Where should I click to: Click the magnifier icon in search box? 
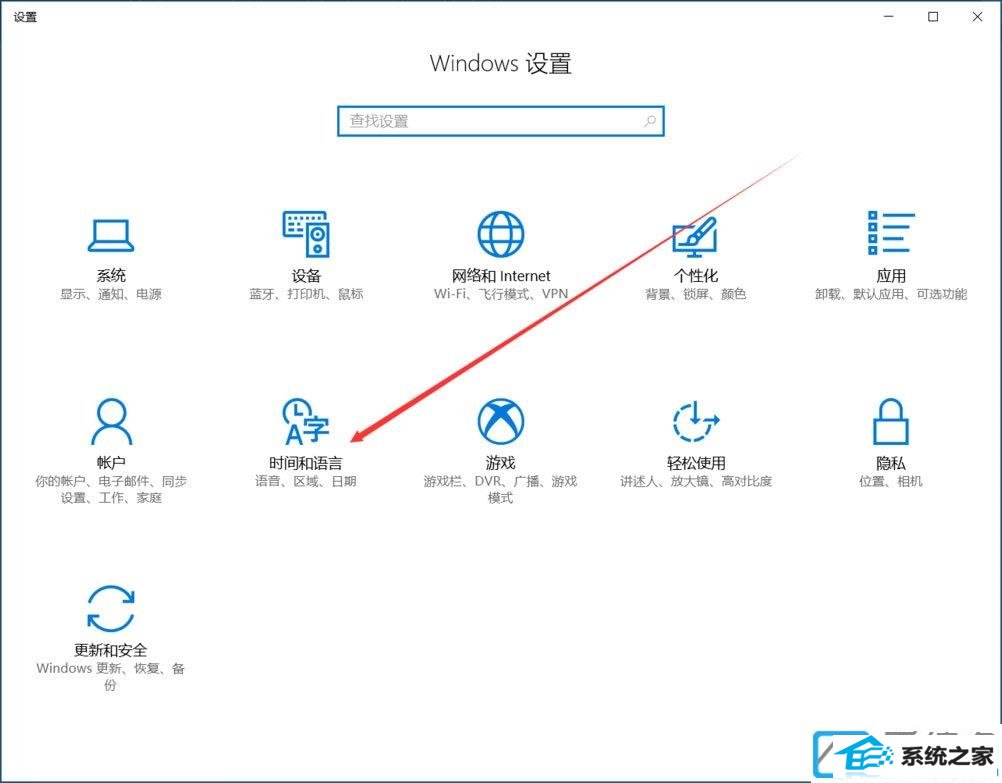[x=650, y=121]
